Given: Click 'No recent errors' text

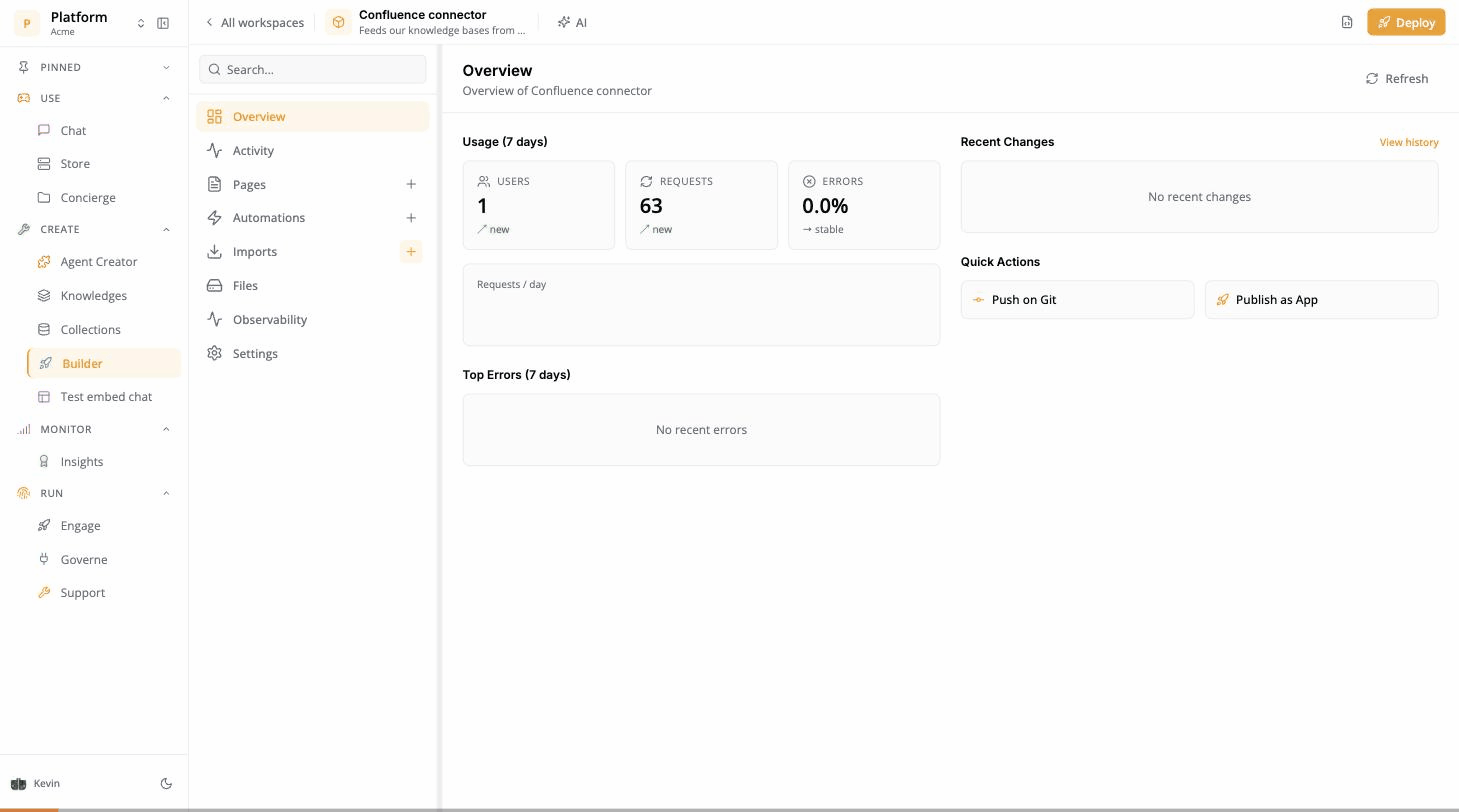Looking at the screenshot, I should (x=701, y=430).
